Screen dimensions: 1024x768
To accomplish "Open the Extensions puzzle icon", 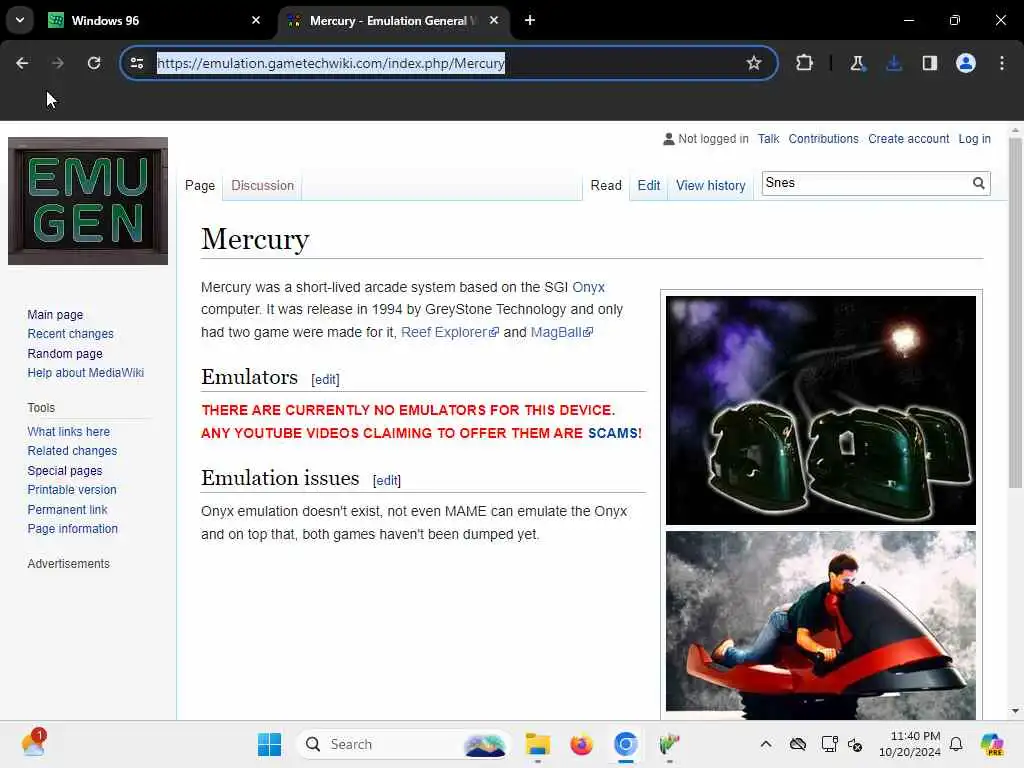I will (x=805, y=63).
